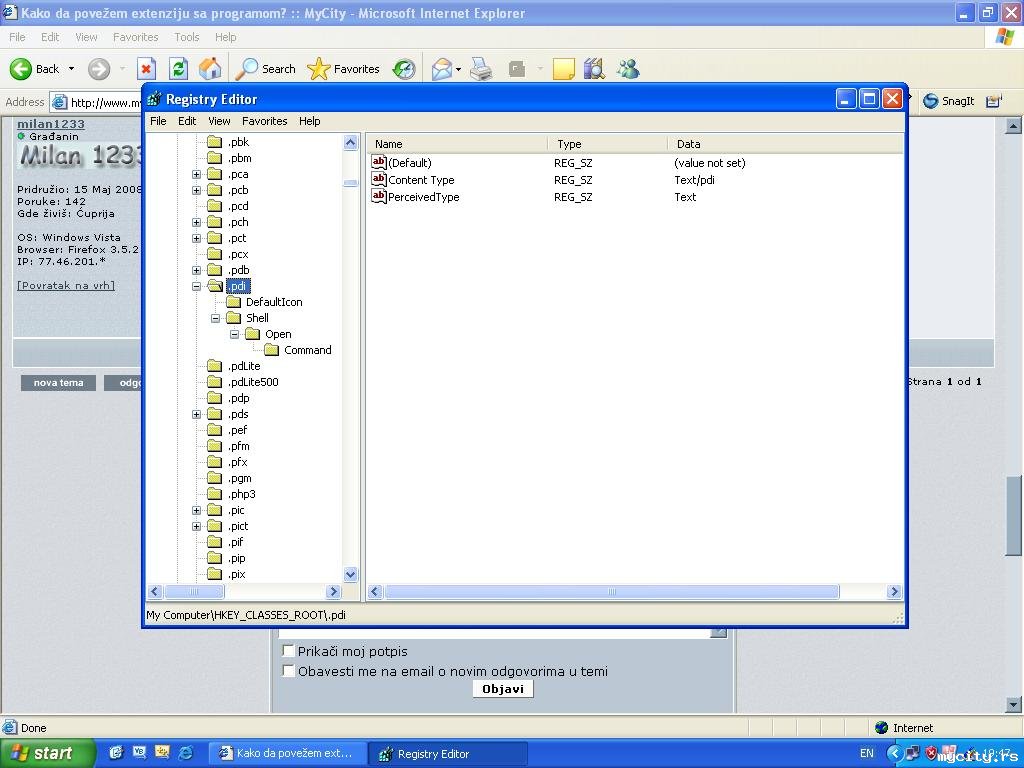Collapse the Open subkey under Shell
Viewport: 1024px width, 768px height.
[235, 334]
